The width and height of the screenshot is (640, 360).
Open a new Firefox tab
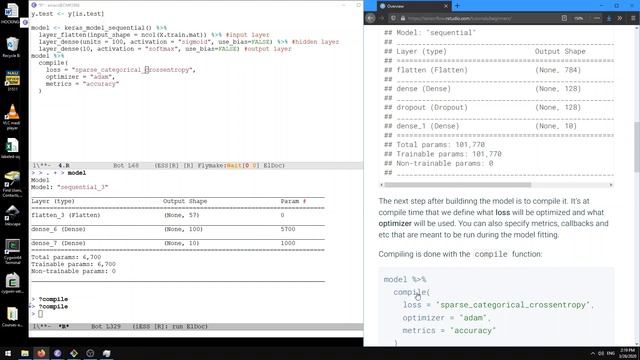pos(457,6)
